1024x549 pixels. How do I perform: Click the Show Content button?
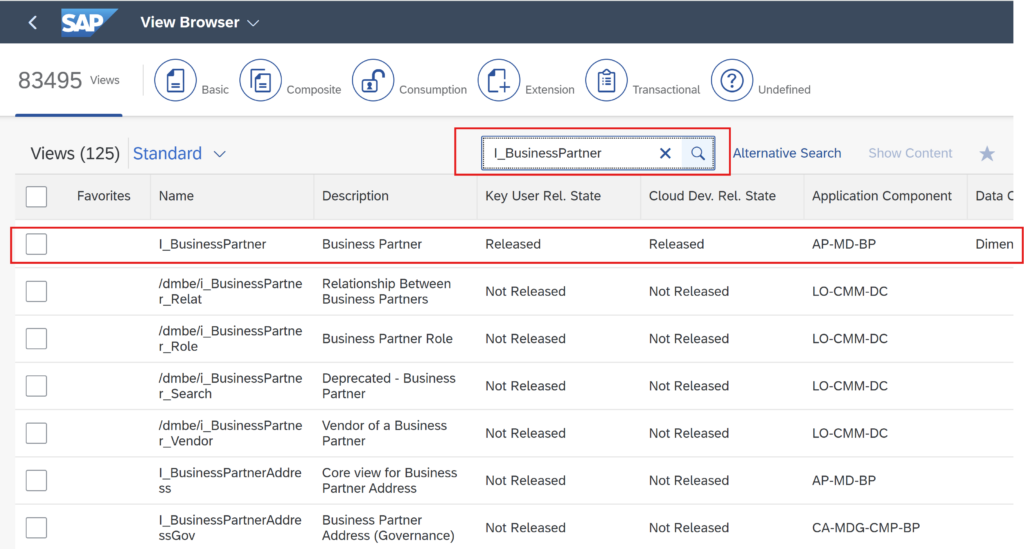910,153
